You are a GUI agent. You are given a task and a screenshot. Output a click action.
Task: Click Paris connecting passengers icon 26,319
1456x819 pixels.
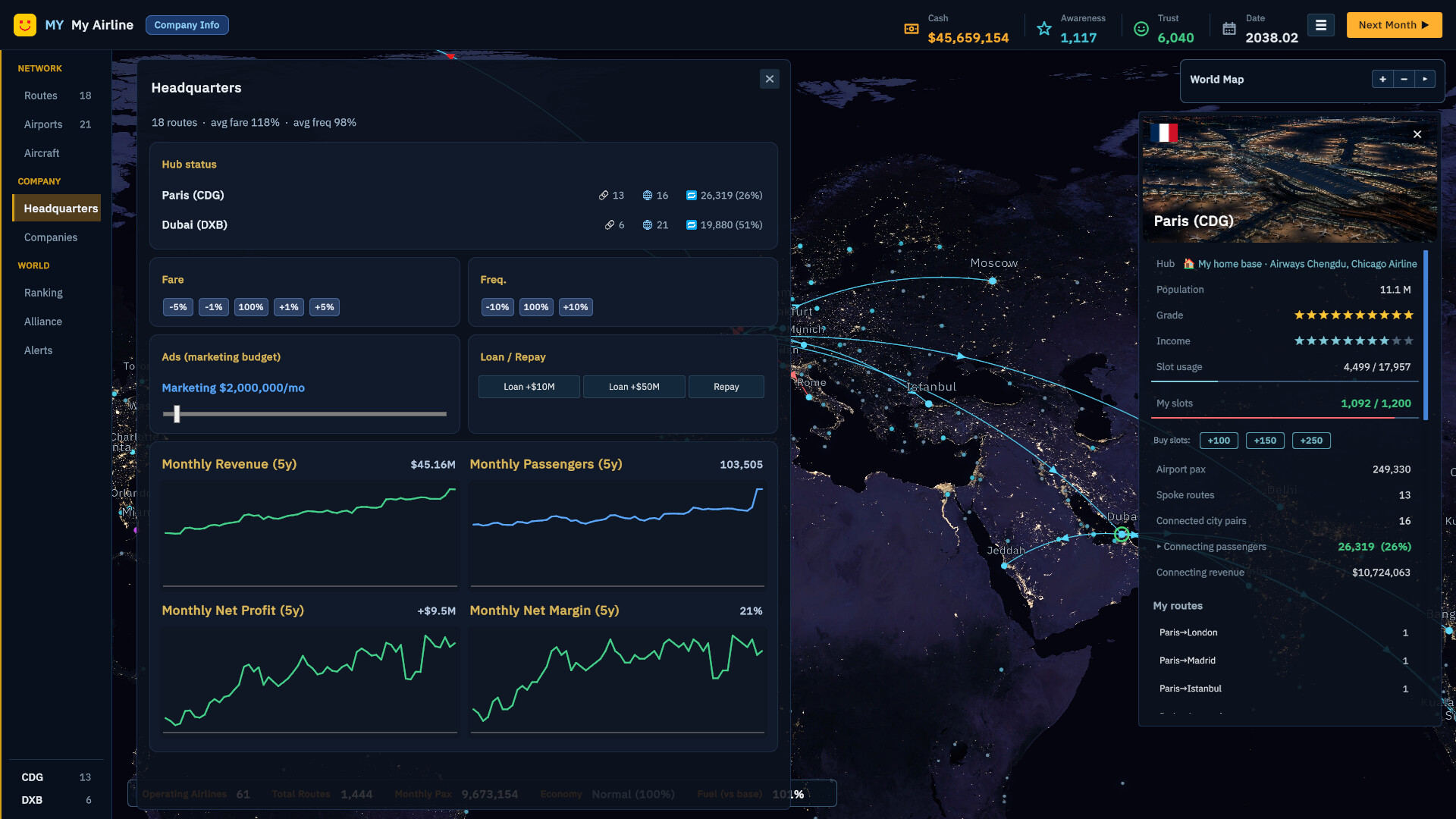[692, 195]
